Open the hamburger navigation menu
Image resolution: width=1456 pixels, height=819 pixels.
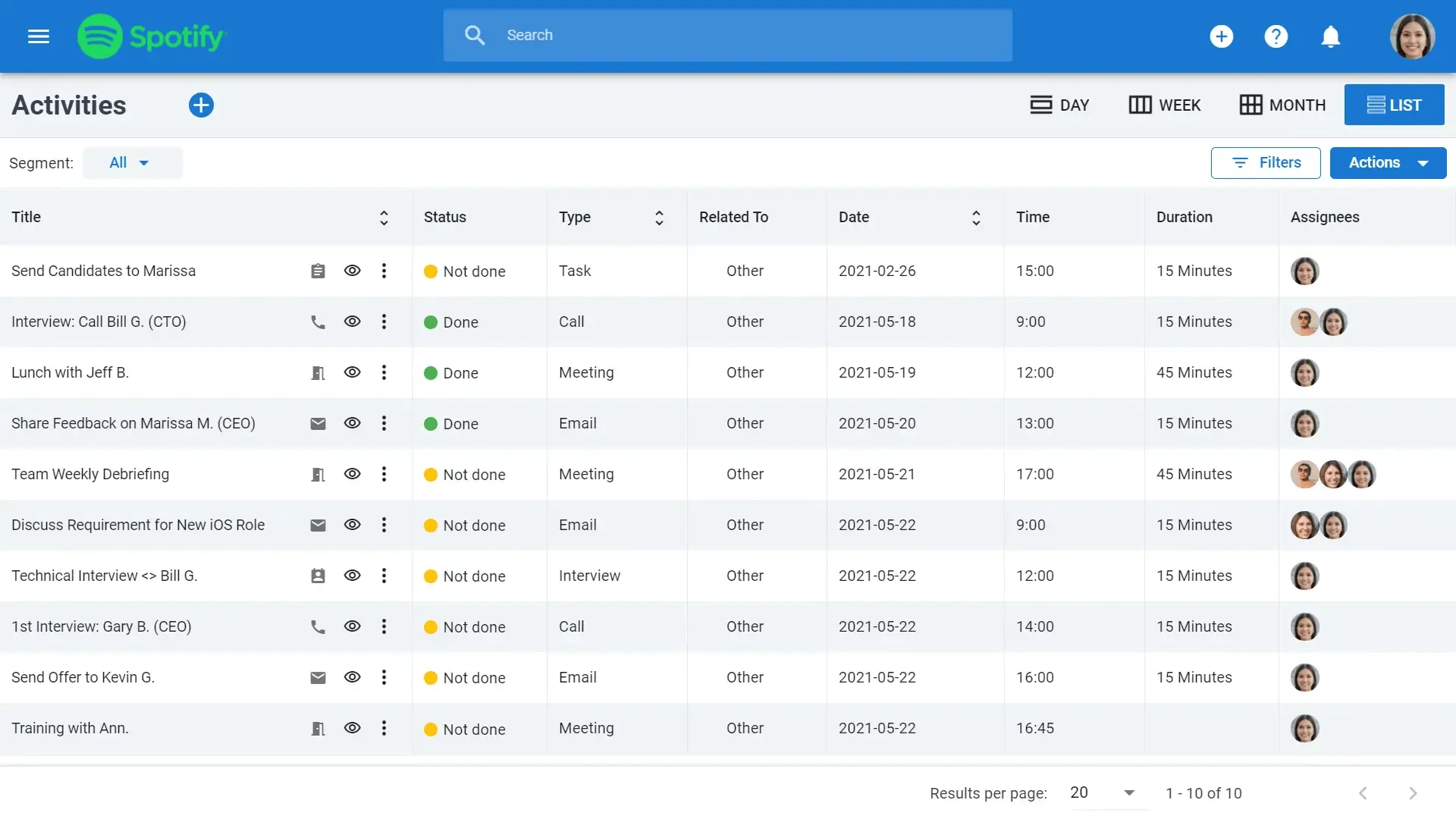[39, 36]
